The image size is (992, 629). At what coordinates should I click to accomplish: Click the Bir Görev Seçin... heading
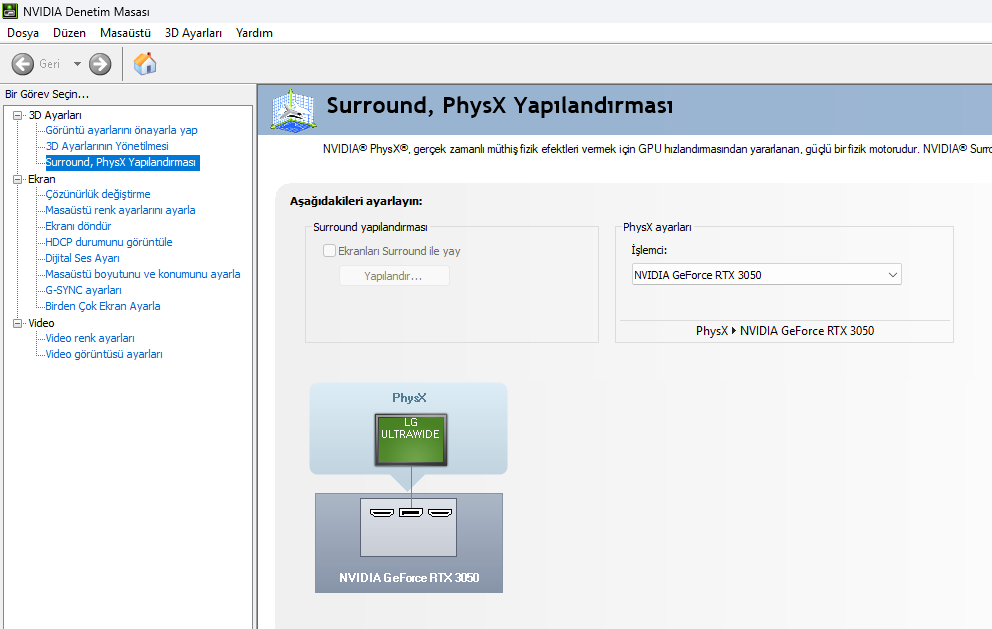[47, 94]
